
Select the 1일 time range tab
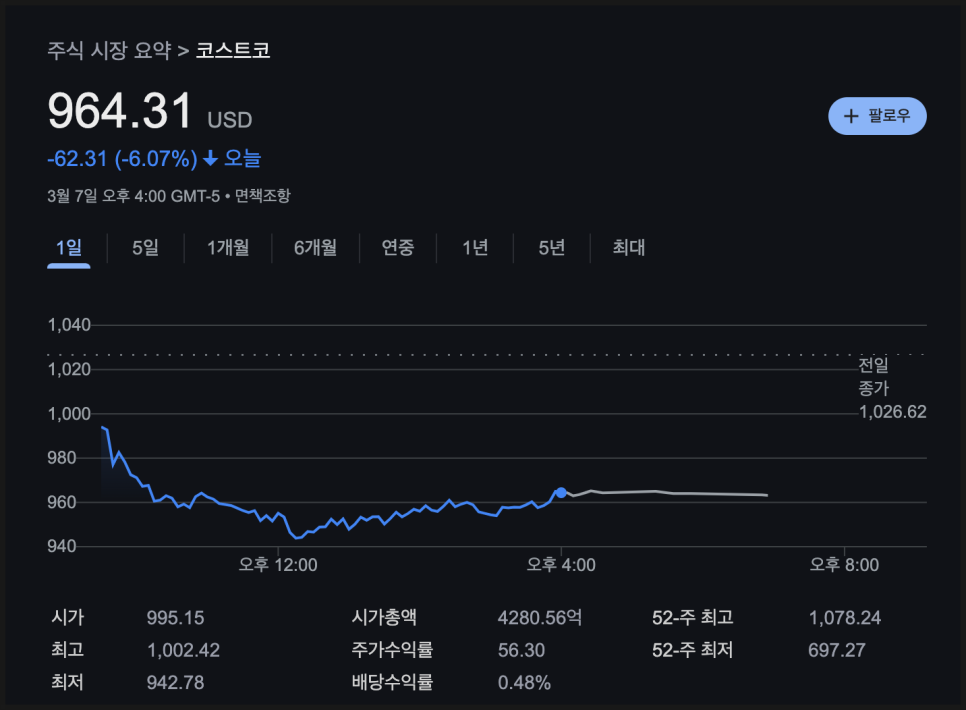68,248
